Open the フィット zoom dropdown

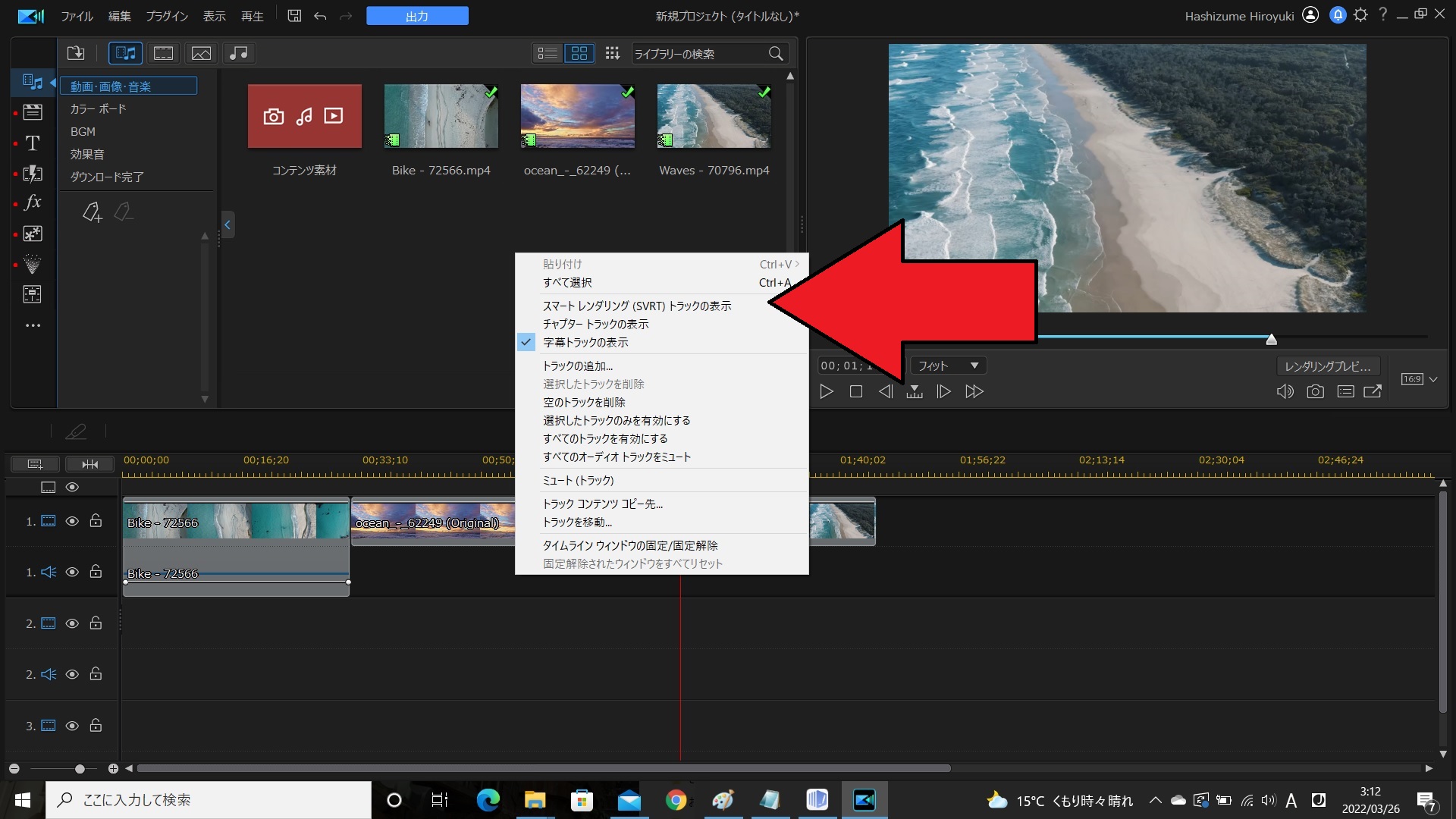948,366
